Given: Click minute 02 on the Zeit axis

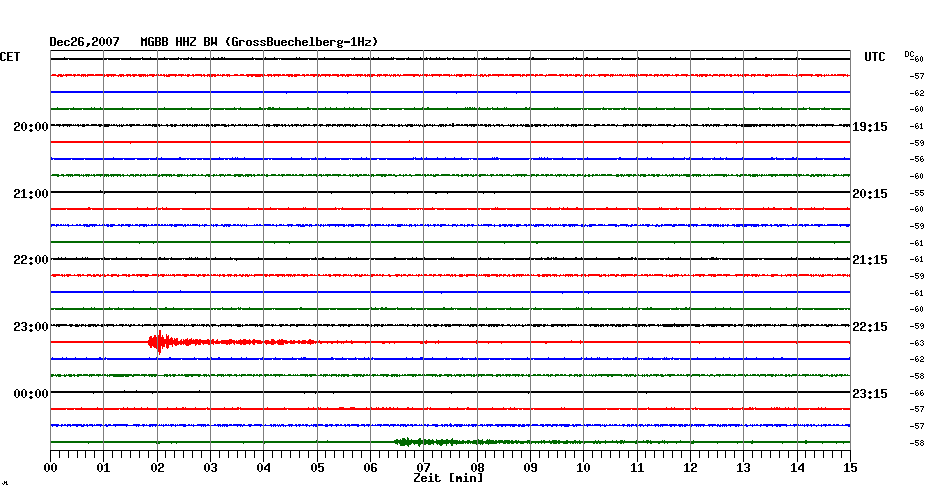Looking at the screenshot, I should click(157, 468).
